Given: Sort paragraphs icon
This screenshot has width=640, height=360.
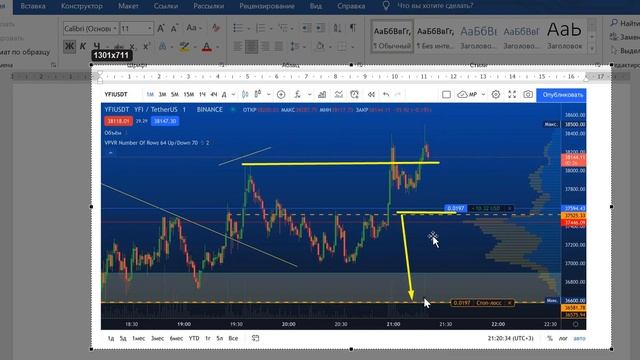Looking at the screenshot, I should pyautogui.click(x=337, y=28).
